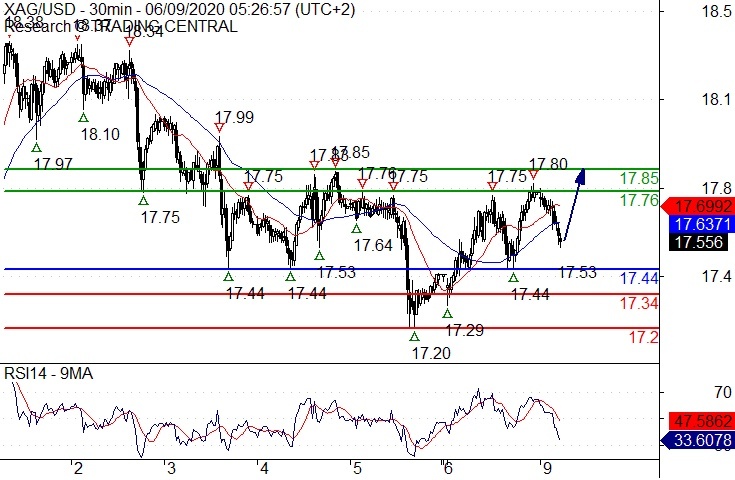735x480 pixels.
Task: Click the 18.1 value on price axis
Action: pyautogui.click(x=717, y=99)
